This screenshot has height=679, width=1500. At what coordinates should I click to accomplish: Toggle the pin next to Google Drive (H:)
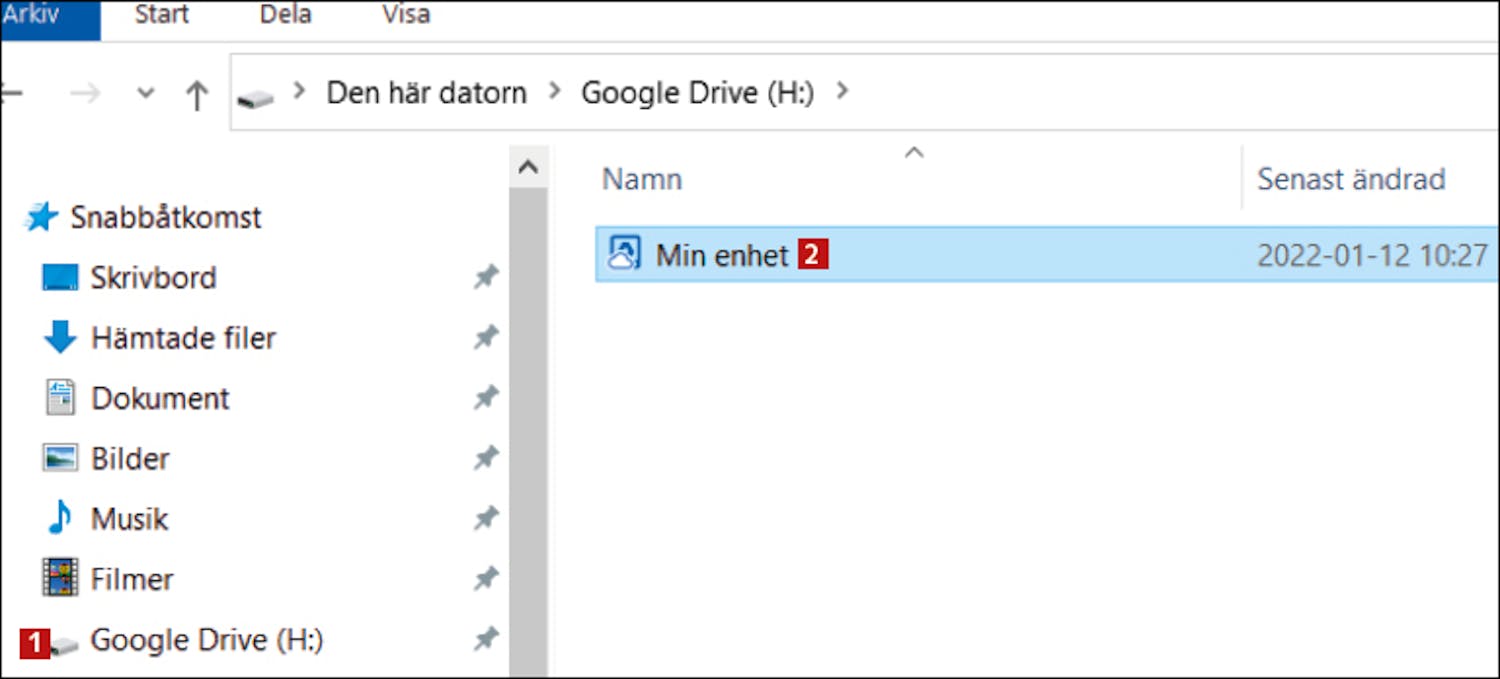486,639
